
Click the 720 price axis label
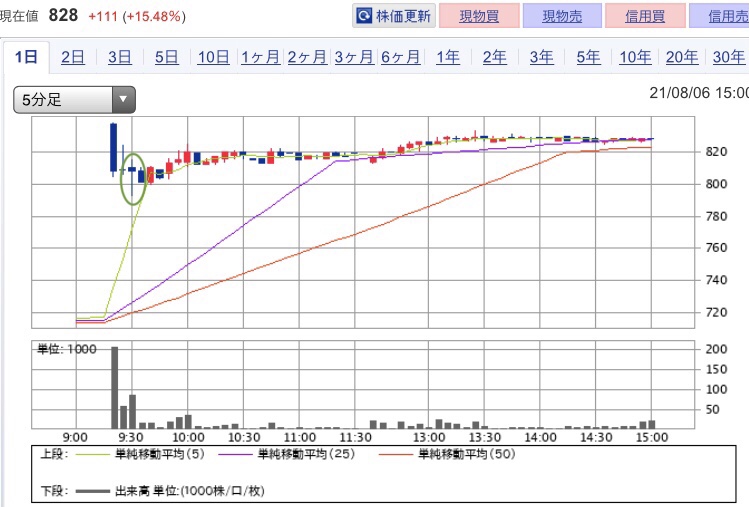pyautogui.click(x=716, y=313)
